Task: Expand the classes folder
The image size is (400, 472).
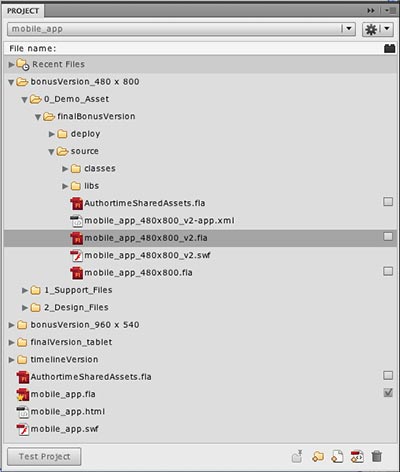Action: [65, 169]
